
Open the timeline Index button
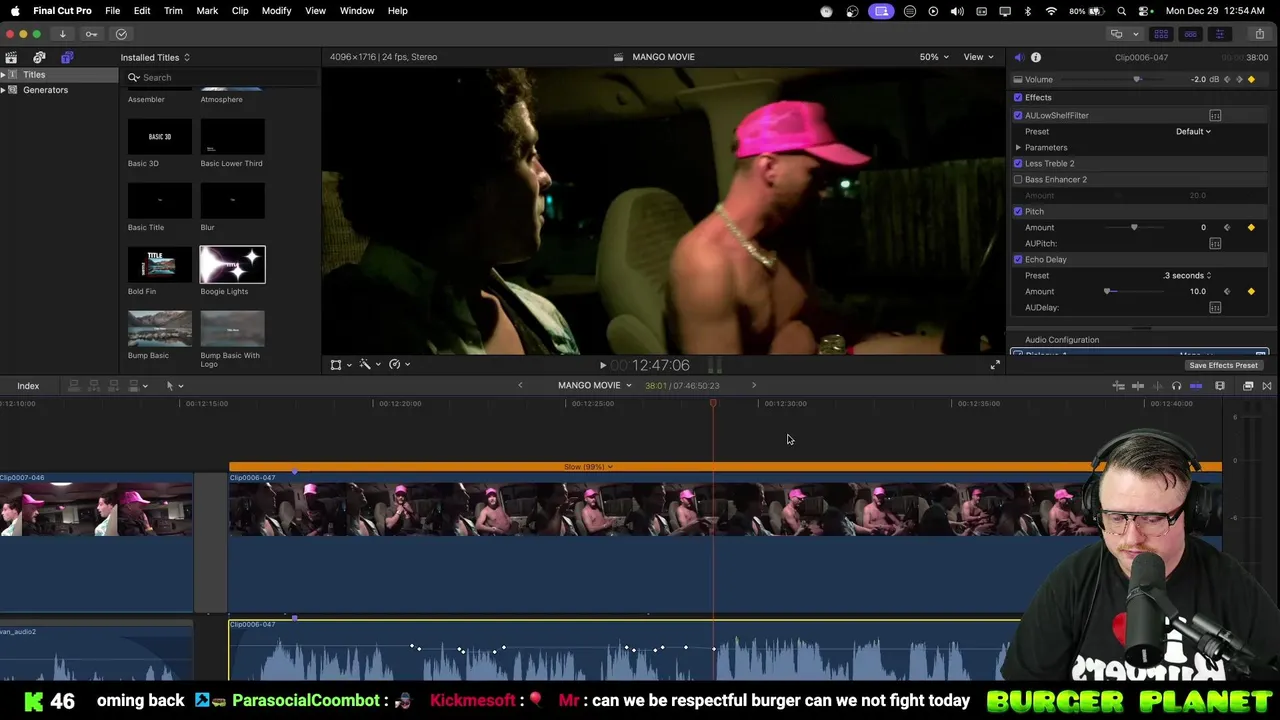point(28,386)
